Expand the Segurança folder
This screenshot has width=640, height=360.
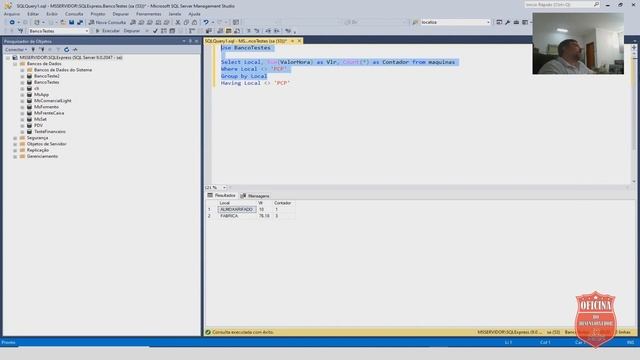coord(15,138)
